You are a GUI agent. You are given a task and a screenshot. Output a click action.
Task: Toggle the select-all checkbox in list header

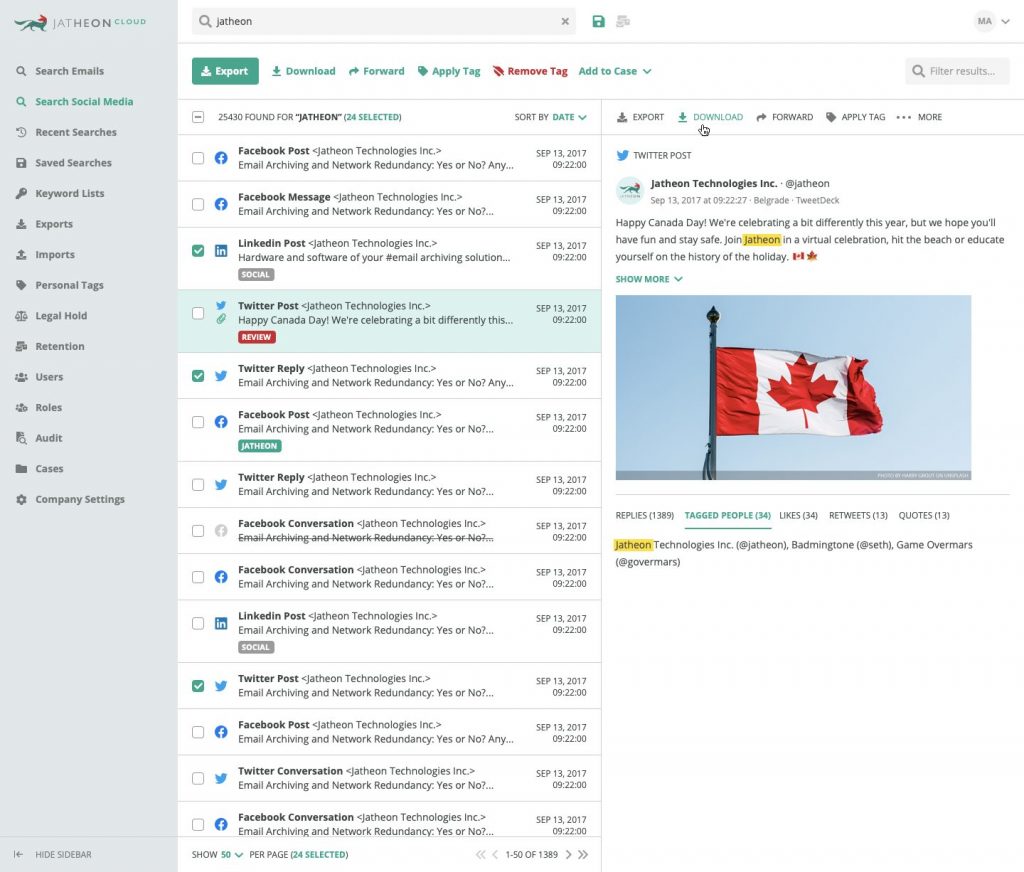pos(198,118)
